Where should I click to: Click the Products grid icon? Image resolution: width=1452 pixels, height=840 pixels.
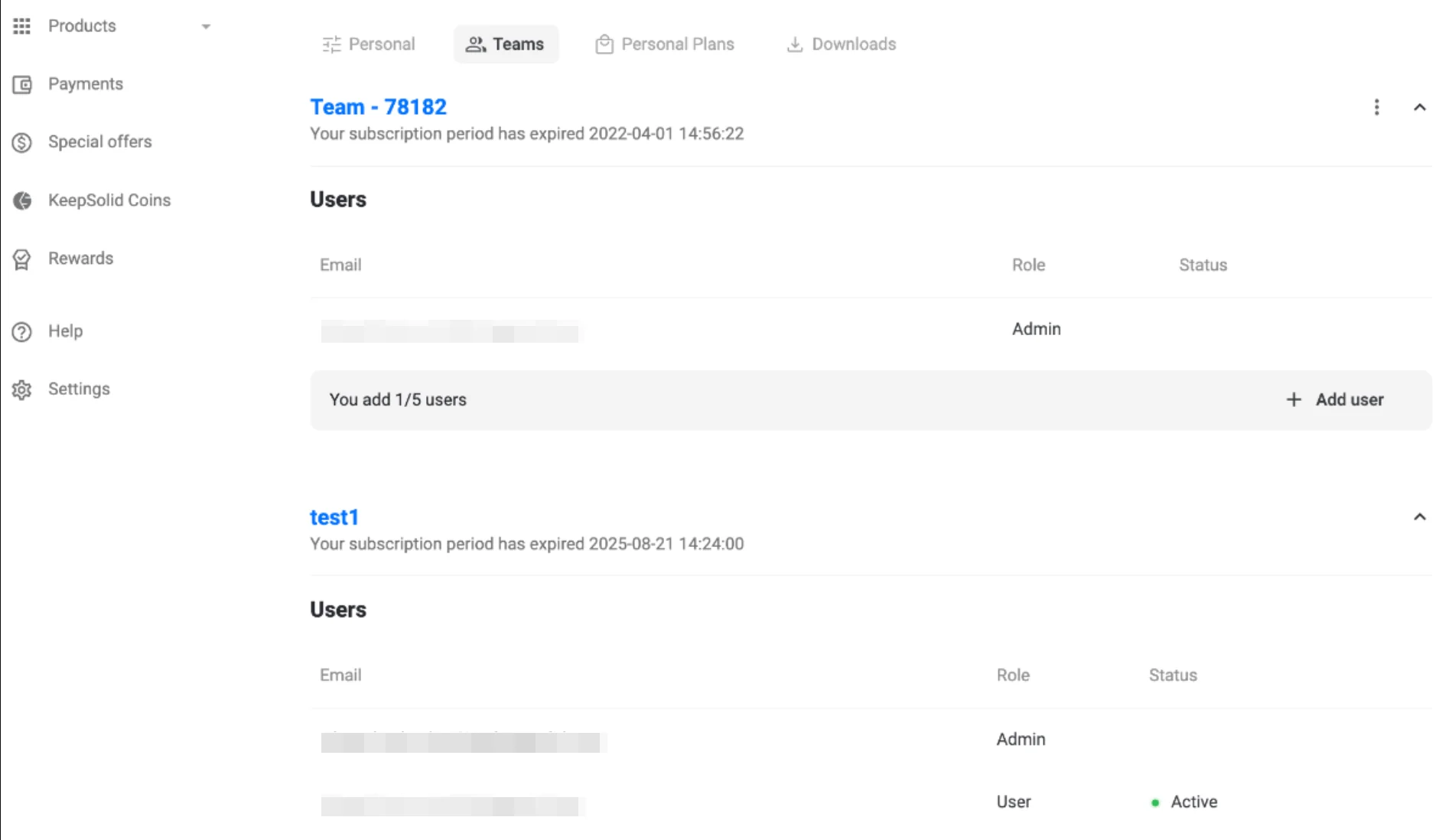pyautogui.click(x=22, y=26)
